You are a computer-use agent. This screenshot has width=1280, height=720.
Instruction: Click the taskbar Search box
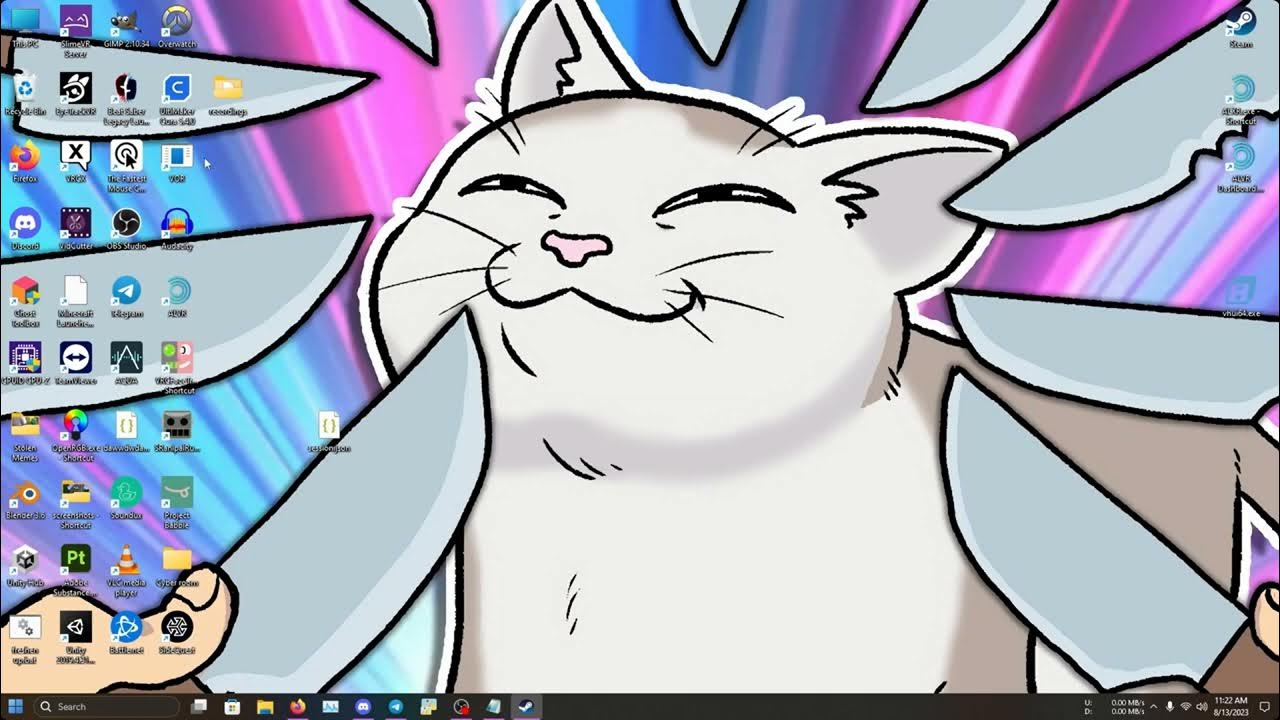click(x=107, y=706)
